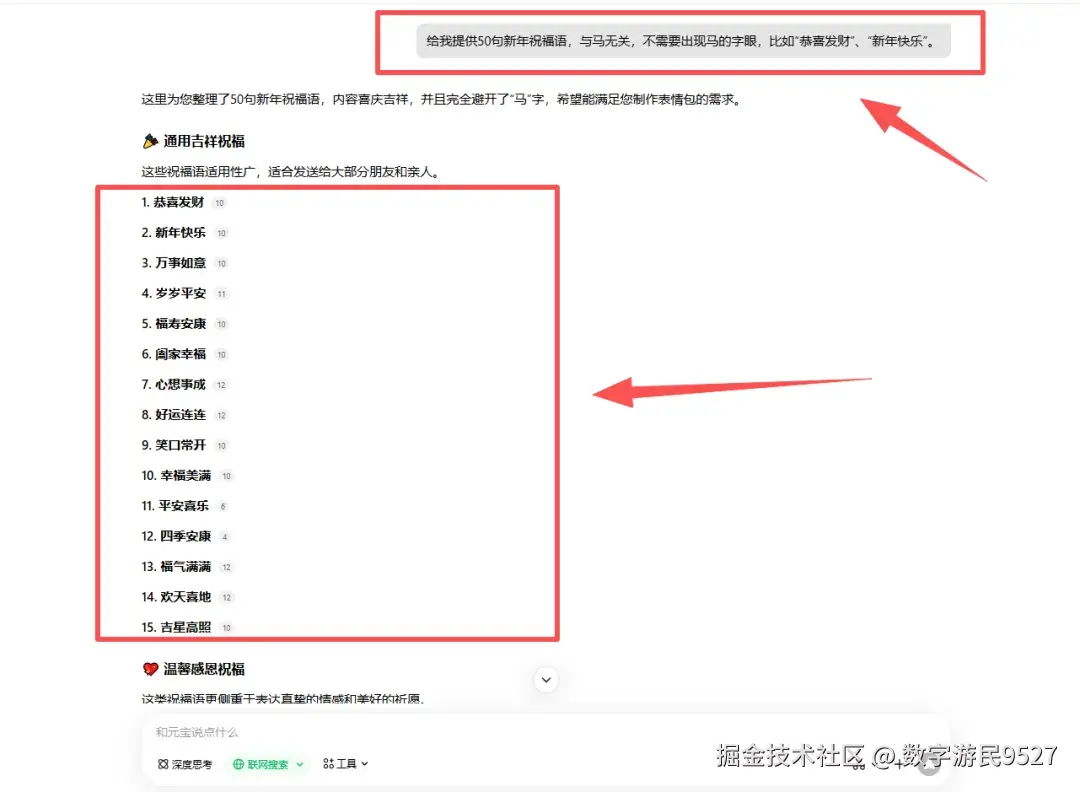Image resolution: width=1080 pixels, height=792 pixels.
Task: Click the globe icon on 联网搜索
Action: (x=238, y=763)
